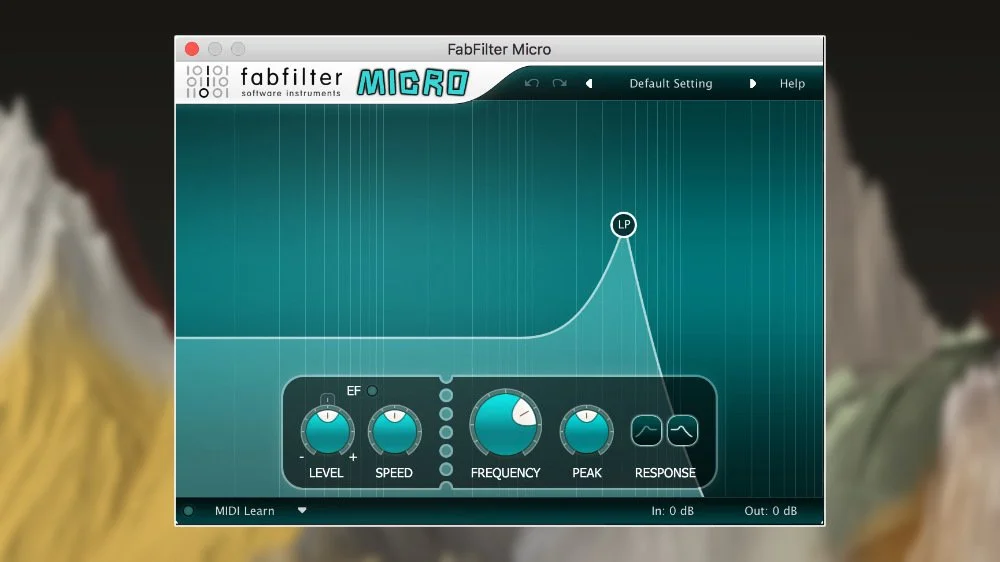Click the LEVEL knob

[x=327, y=431]
